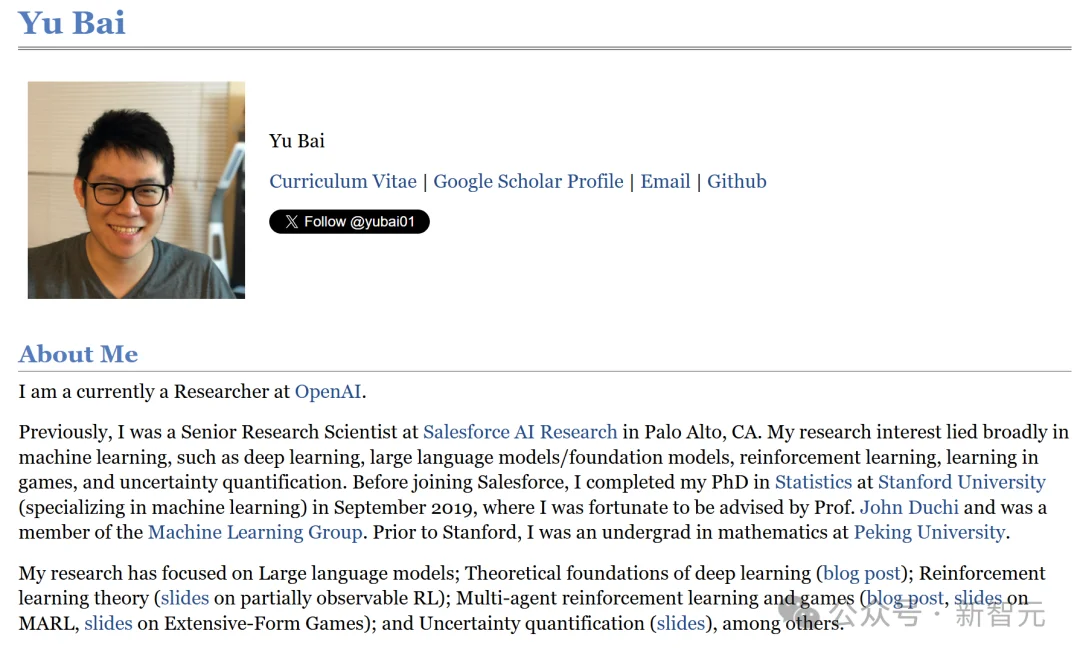Visit the Google Scholar Profile link
The width and height of the screenshot is (1080, 657).
pyautogui.click(x=528, y=181)
